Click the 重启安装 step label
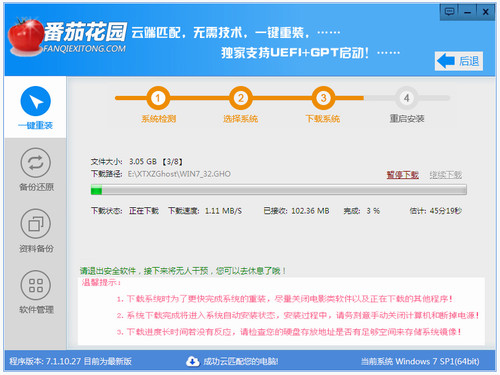This screenshot has width=500, height=375. click(407, 119)
